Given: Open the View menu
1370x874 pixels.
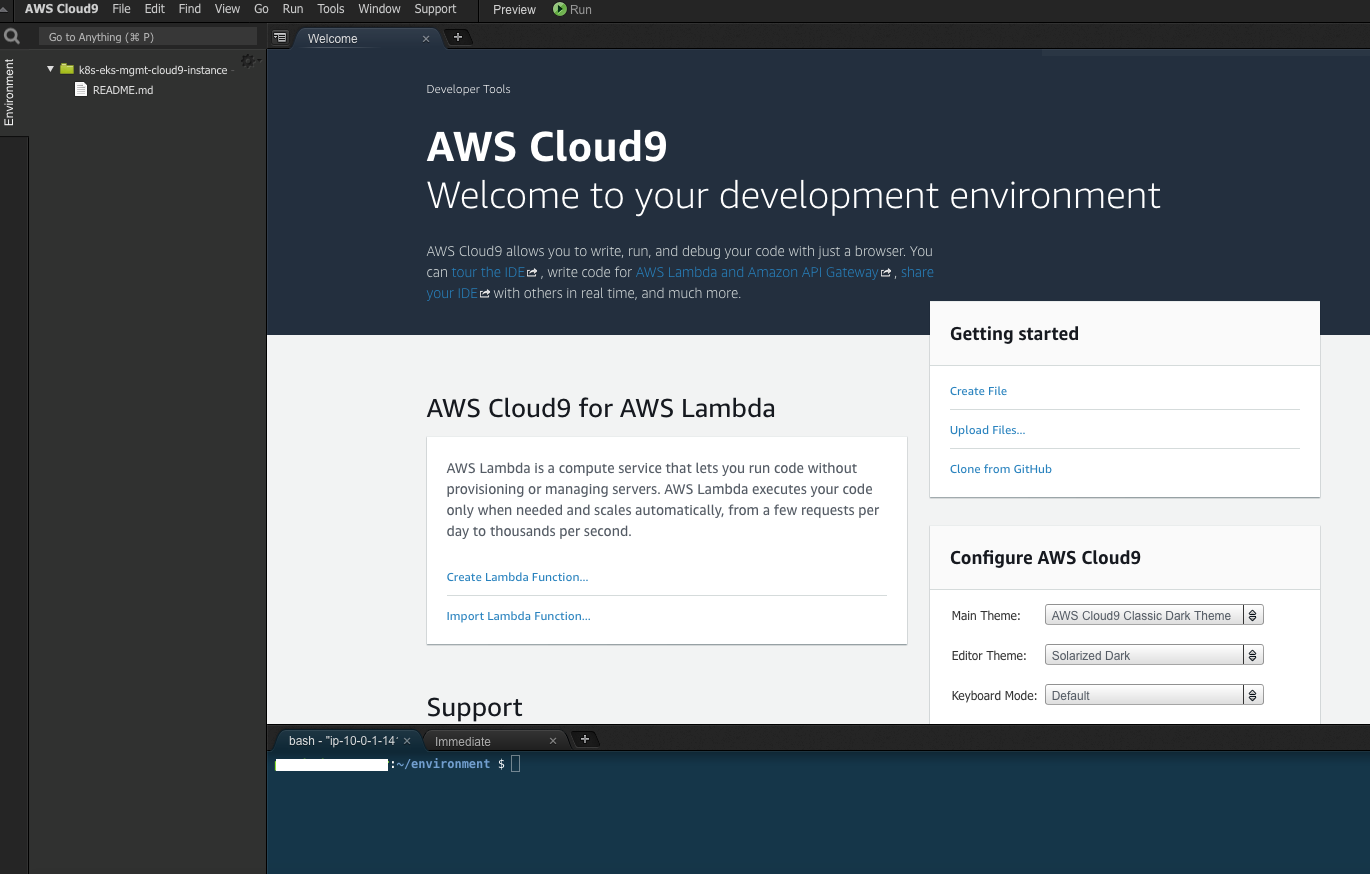Looking at the screenshot, I should (227, 9).
